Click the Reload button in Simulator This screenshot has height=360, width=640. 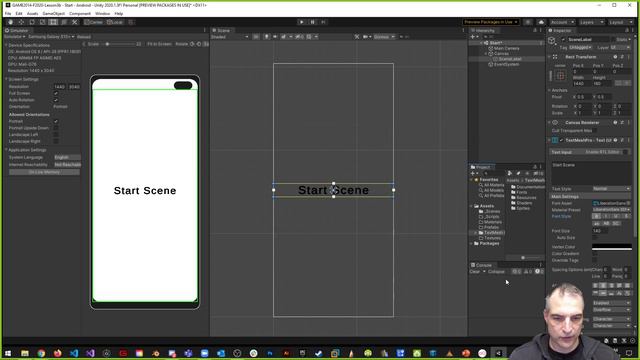pyautogui.click(x=84, y=37)
